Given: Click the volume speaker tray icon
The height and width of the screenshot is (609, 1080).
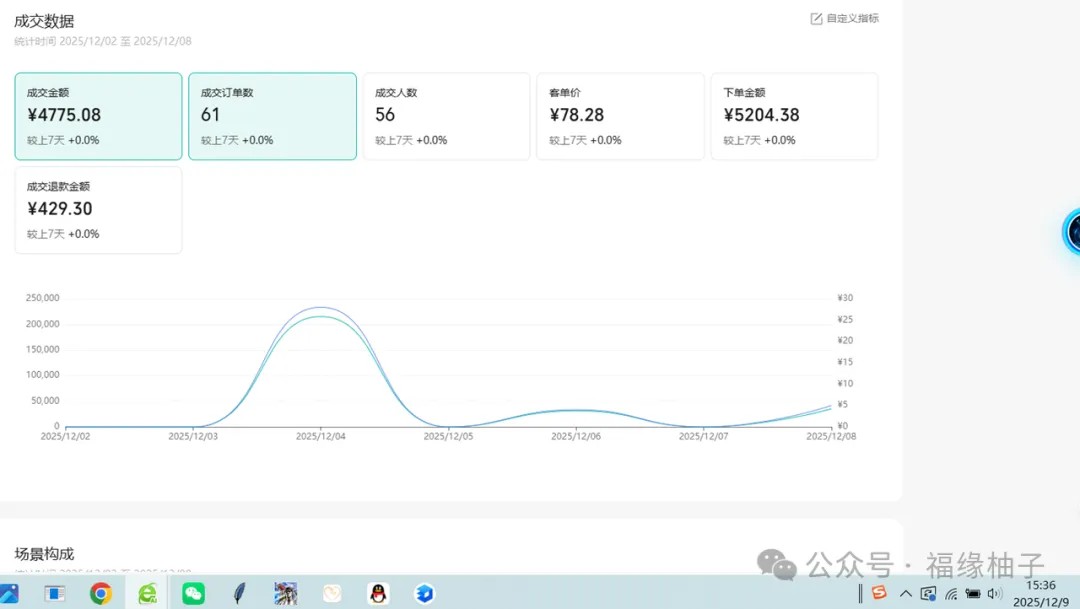Looking at the screenshot, I should pyautogui.click(x=994, y=594).
